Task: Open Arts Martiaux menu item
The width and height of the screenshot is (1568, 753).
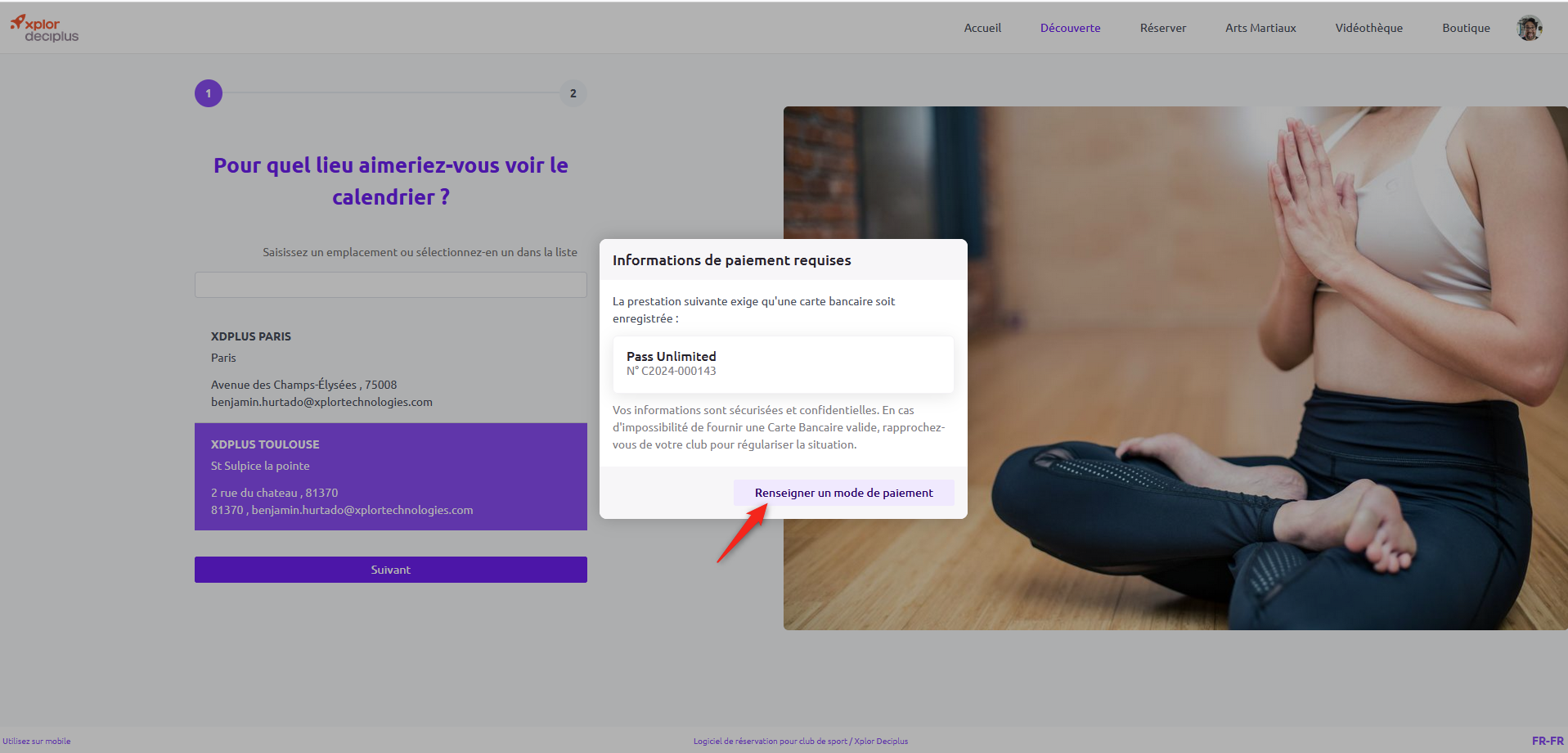Action: click(x=1260, y=28)
